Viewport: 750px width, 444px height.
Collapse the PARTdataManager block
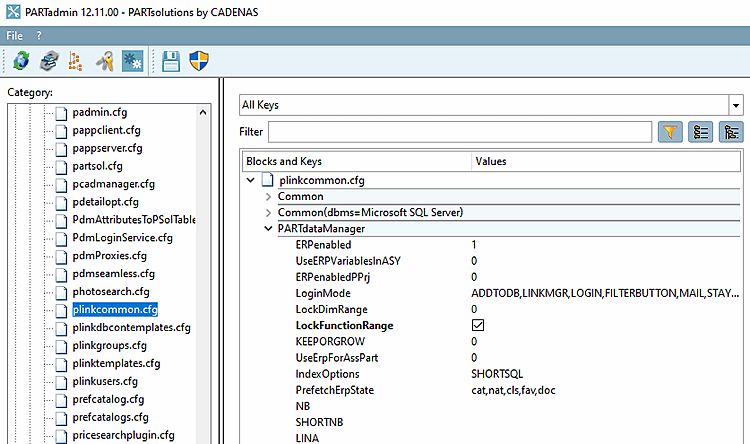(x=269, y=229)
